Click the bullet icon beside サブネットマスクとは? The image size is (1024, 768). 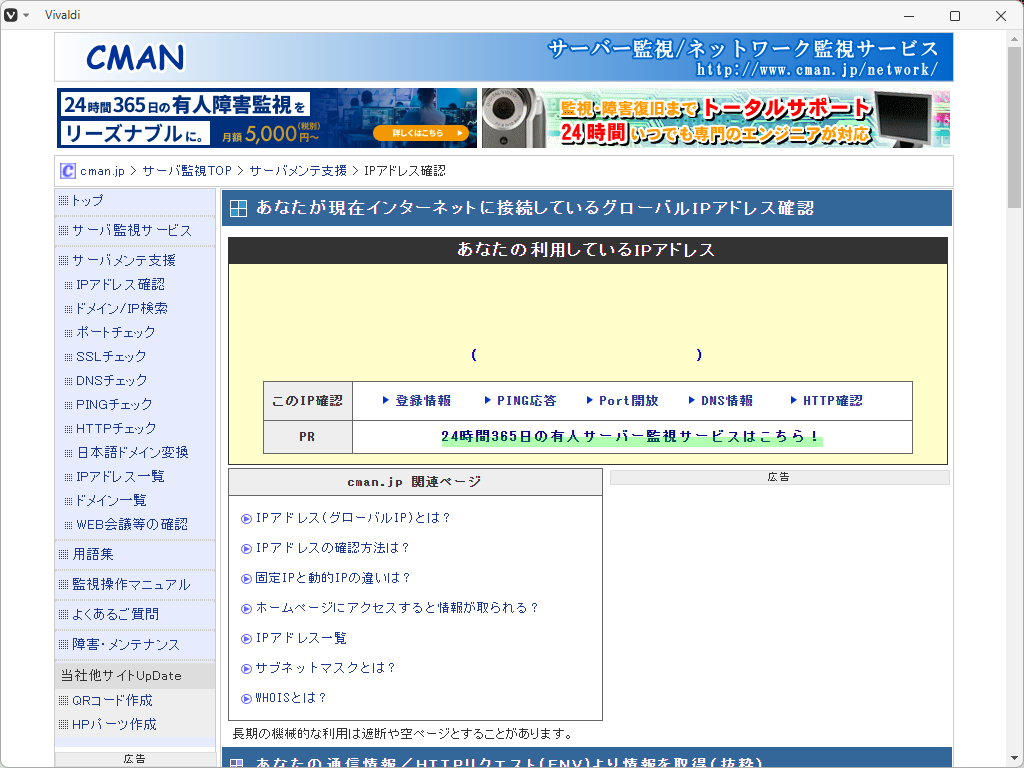pos(246,669)
